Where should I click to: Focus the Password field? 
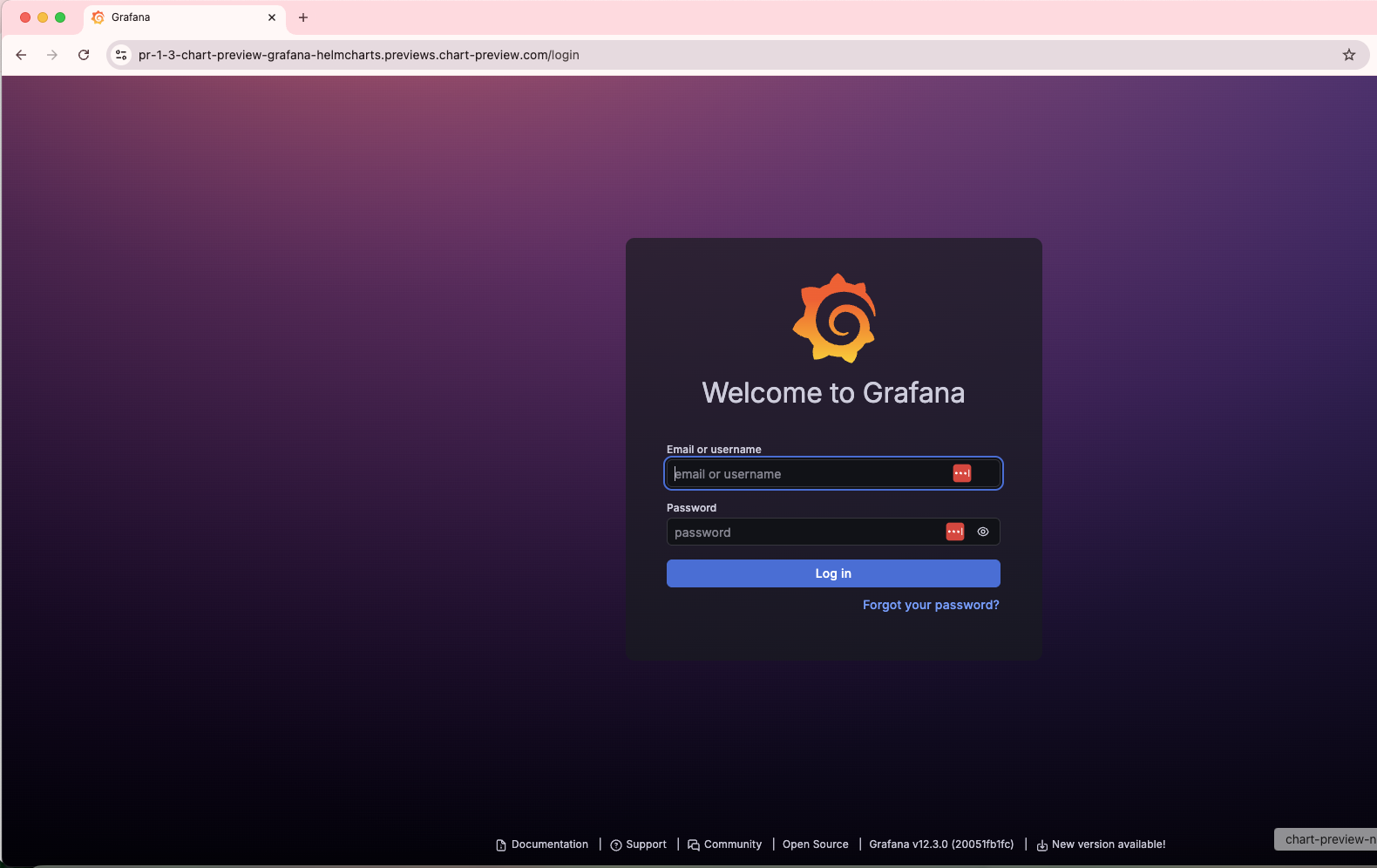coord(833,532)
